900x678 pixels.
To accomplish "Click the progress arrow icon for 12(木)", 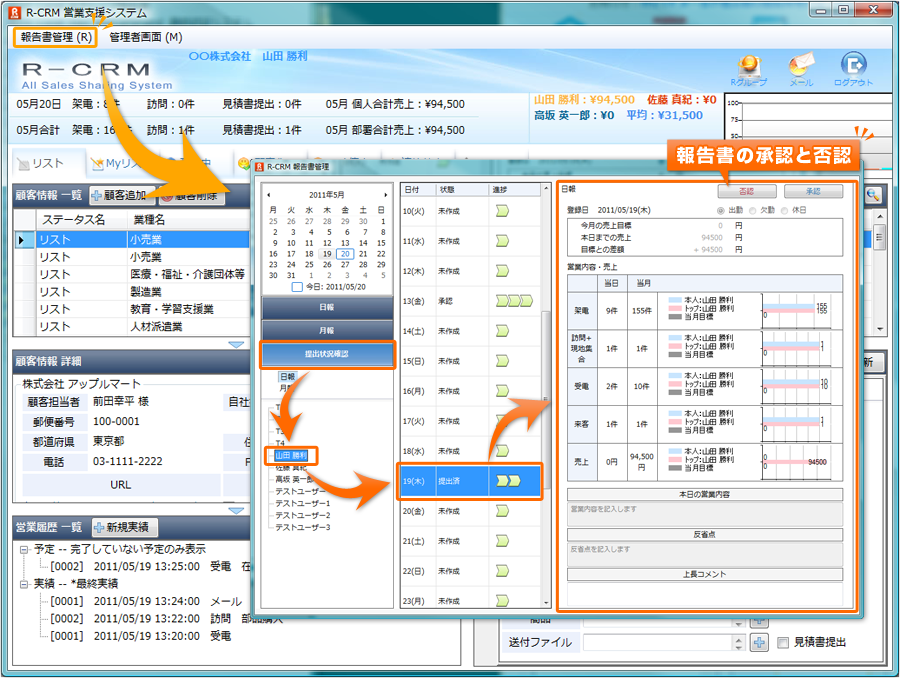I will coord(502,270).
